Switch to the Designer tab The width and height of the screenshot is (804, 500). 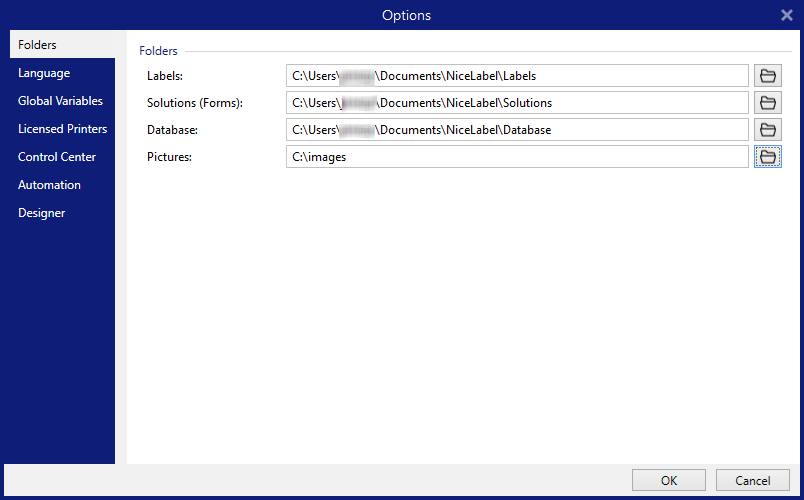tap(41, 213)
